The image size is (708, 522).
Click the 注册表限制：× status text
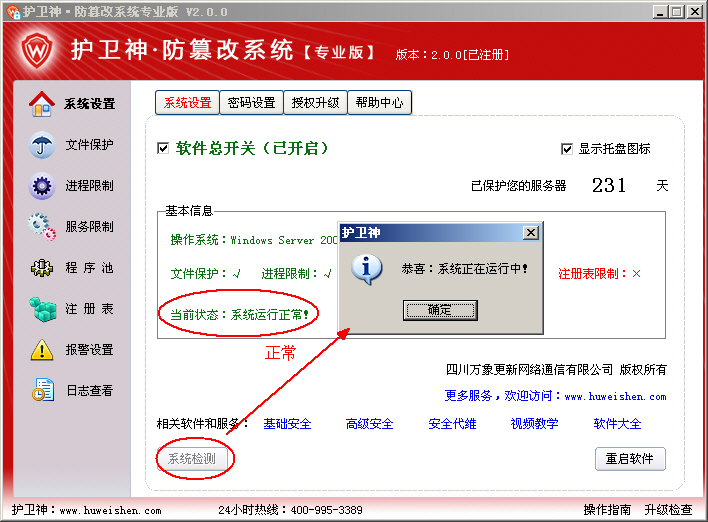coord(600,274)
